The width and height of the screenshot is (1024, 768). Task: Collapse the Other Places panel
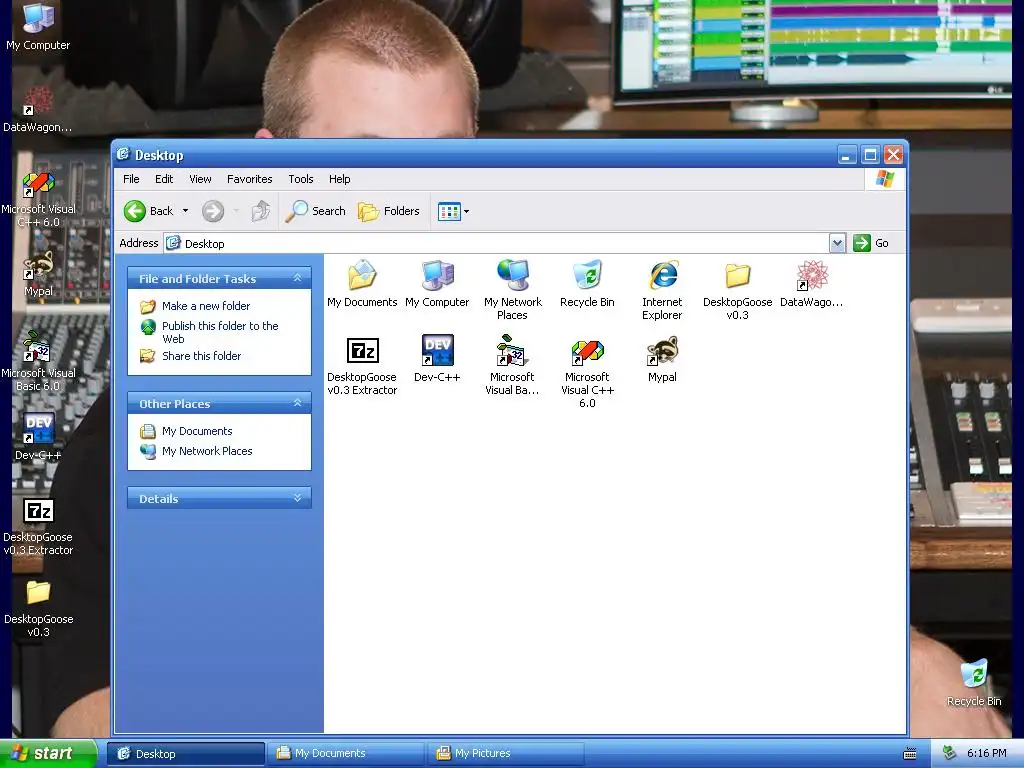298,403
